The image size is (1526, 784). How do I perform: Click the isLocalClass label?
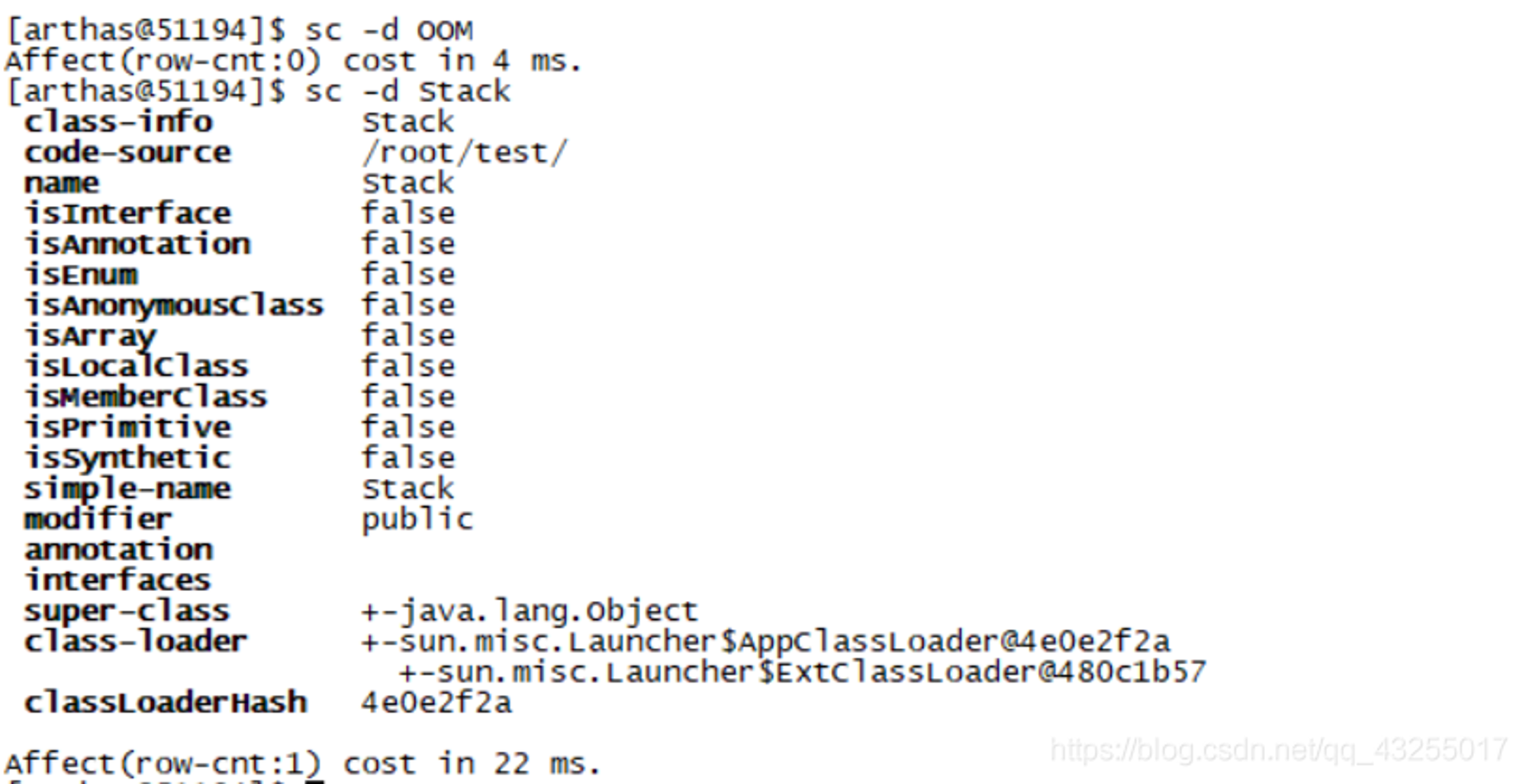click(x=137, y=366)
